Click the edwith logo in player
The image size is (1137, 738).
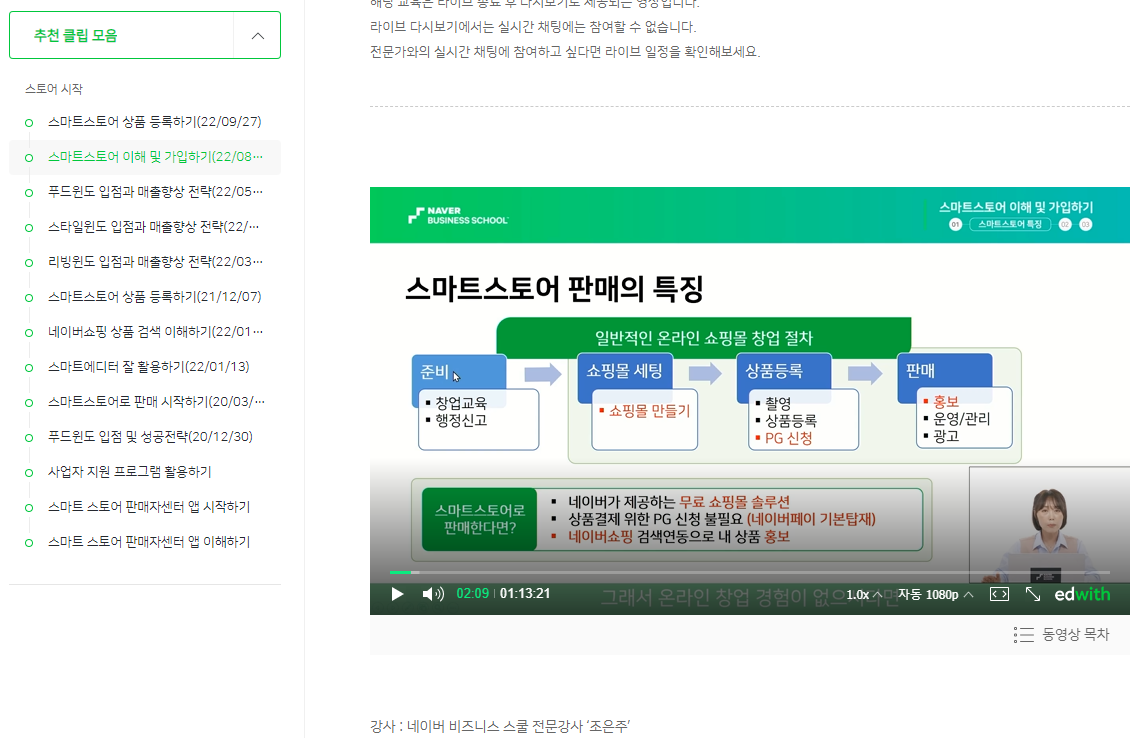tap(1082, 594)
